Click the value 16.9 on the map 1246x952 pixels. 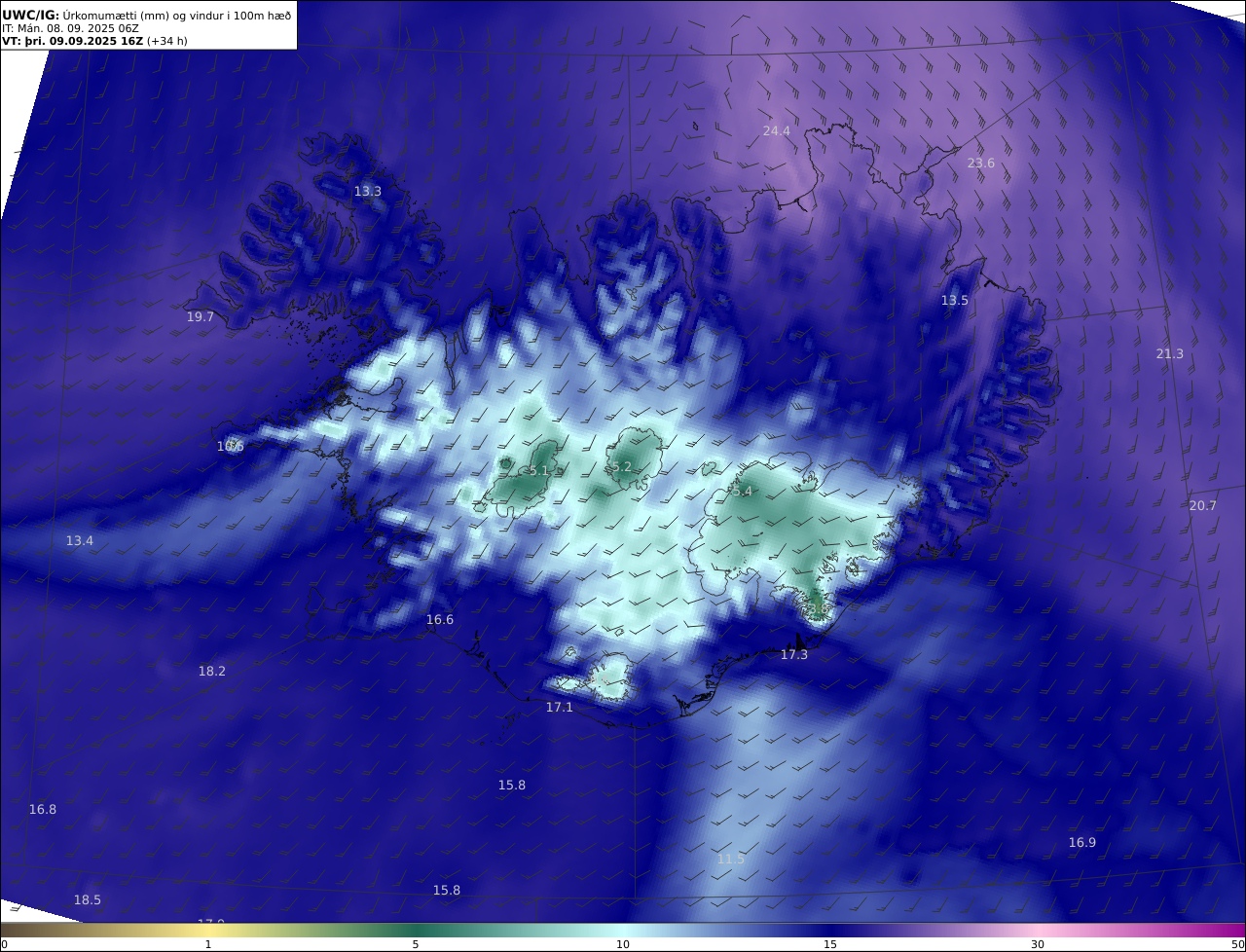point(1082,842)
